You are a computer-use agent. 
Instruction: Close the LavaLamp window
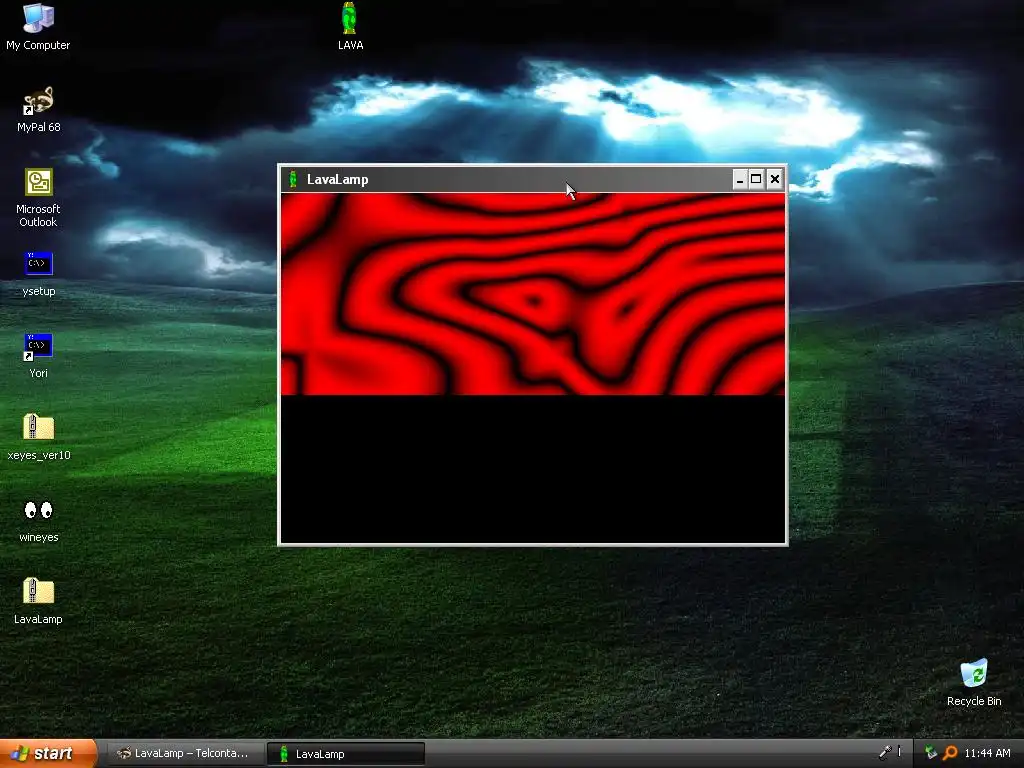coord(775,179)
